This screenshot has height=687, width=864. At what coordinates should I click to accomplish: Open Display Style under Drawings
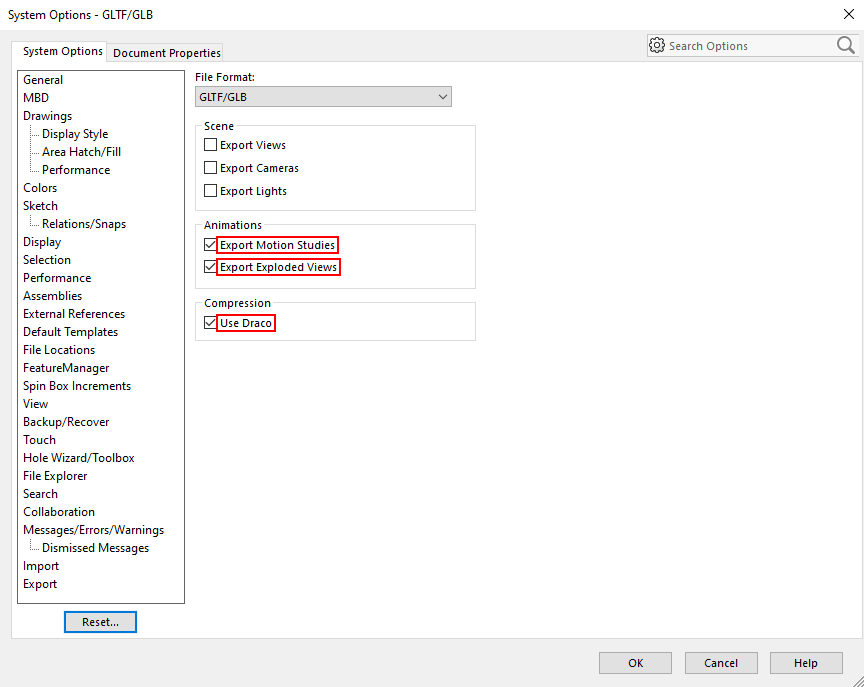coord(75,134)
